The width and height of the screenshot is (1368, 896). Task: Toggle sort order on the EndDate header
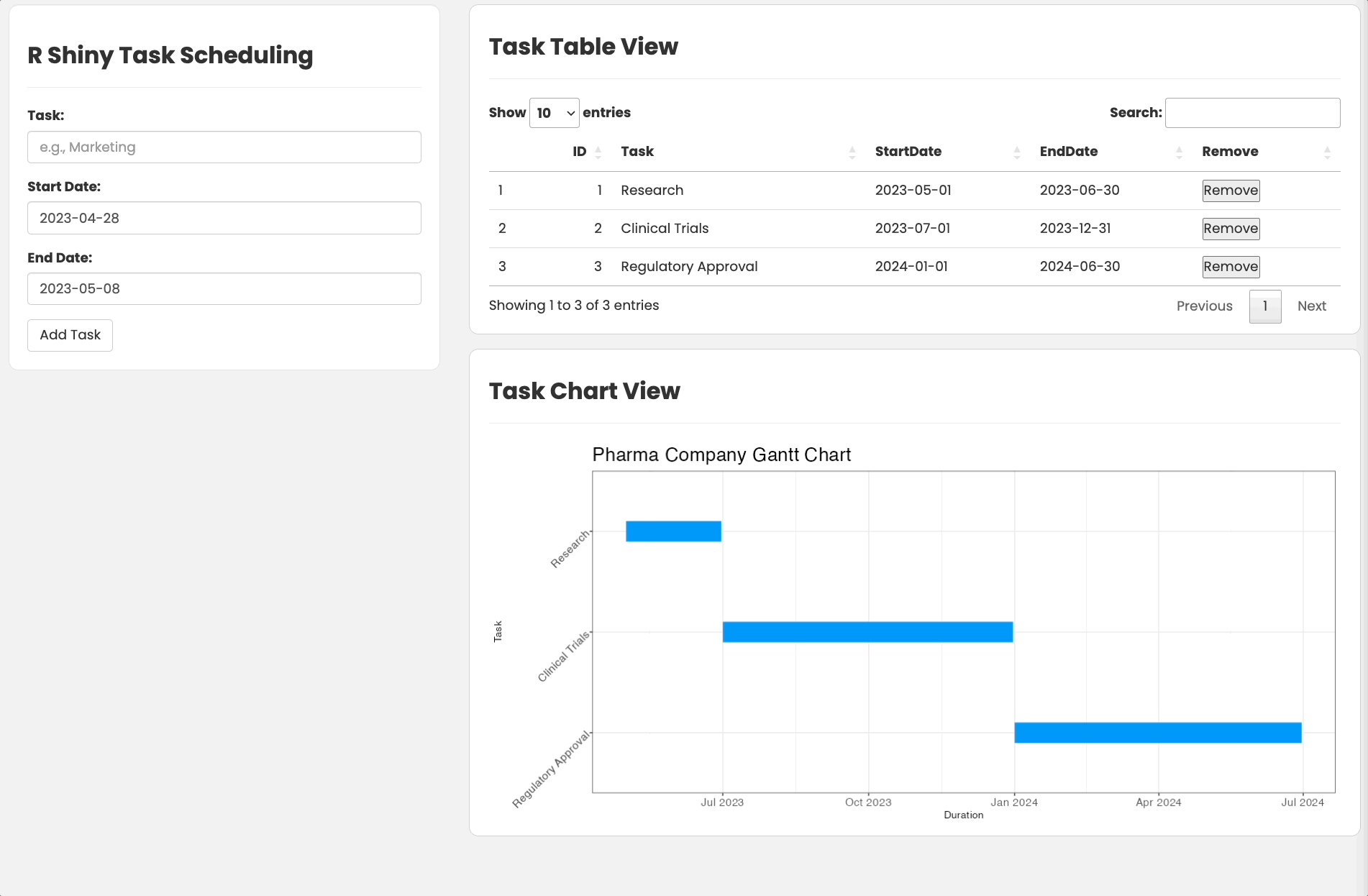click(1179, 152)
